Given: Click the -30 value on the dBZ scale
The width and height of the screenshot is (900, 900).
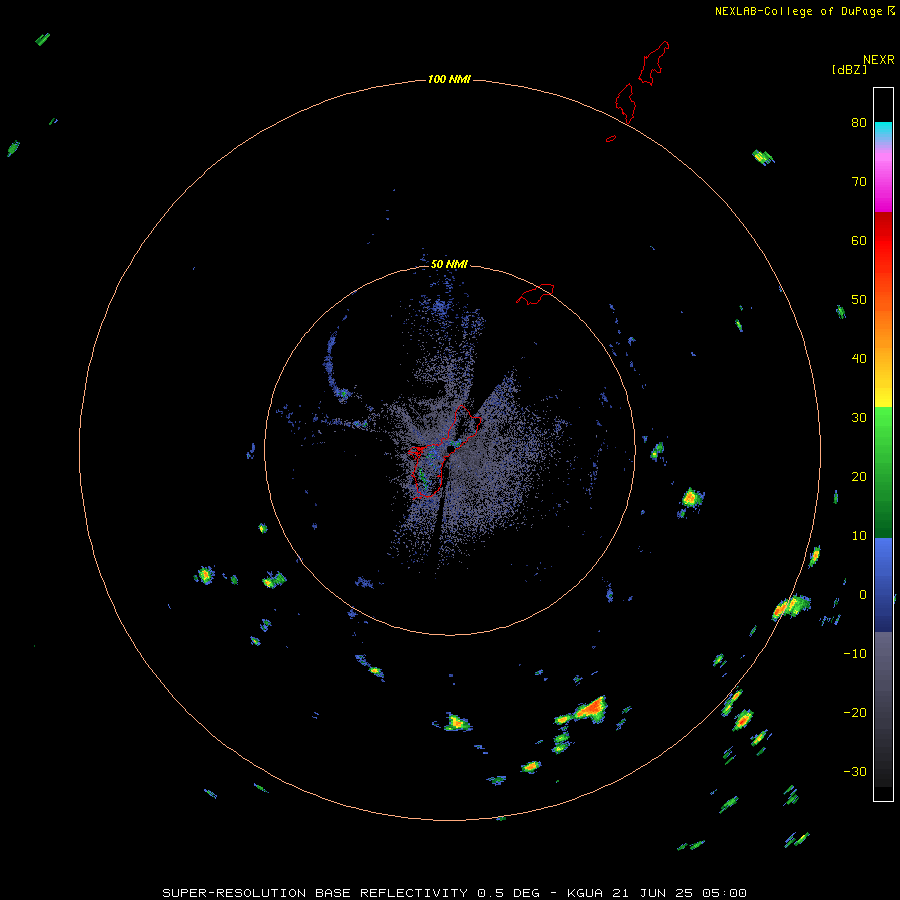Looking at the screenshot, I should click(855, 771).
